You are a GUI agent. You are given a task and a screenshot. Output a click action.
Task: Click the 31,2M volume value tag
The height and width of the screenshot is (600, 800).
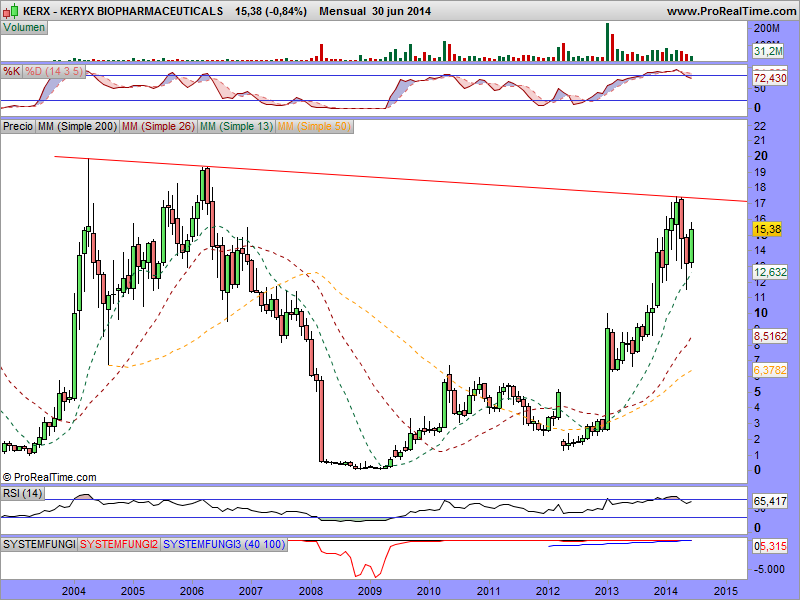768,51
